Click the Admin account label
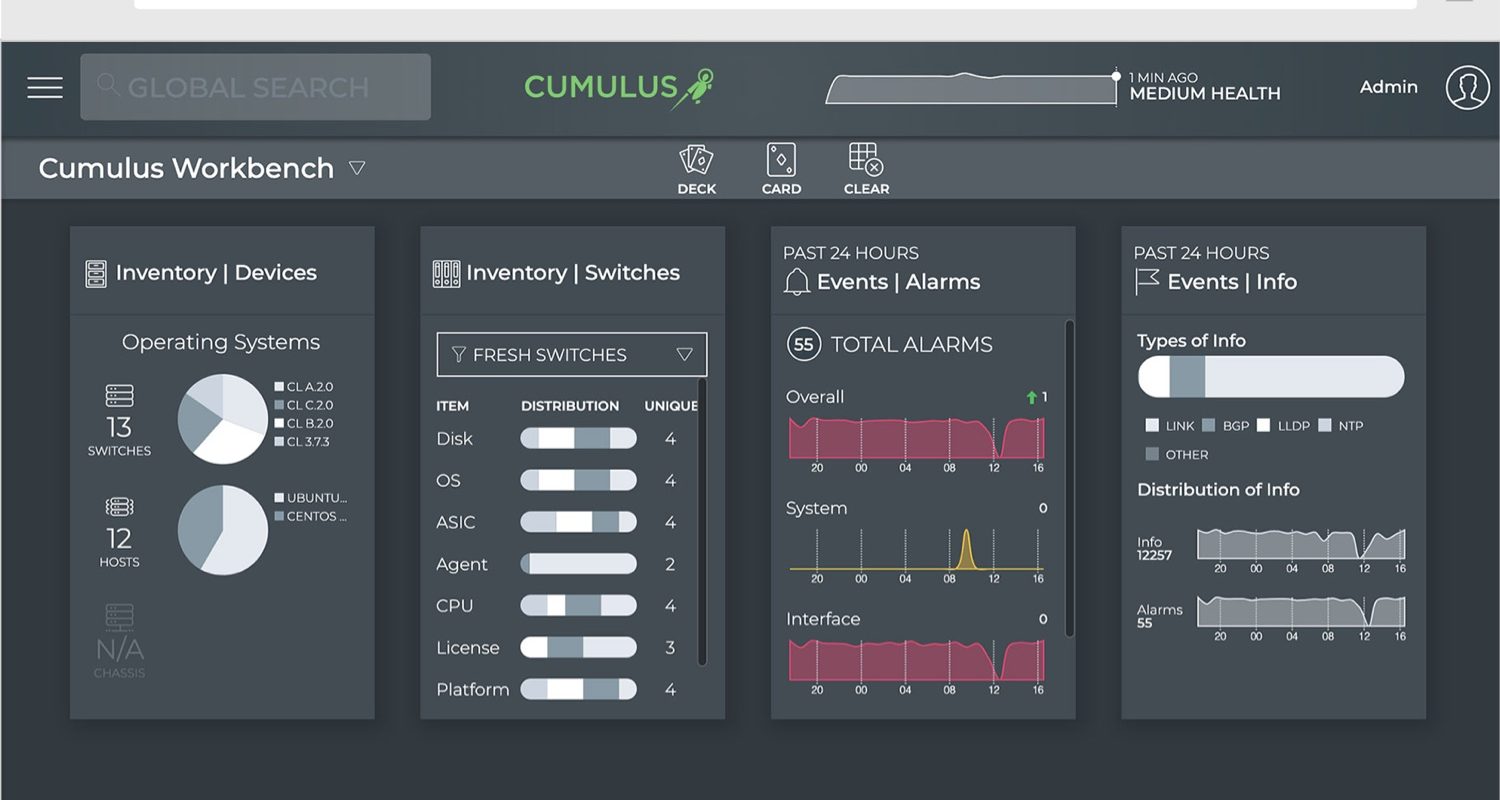The width and height of the screenshot is (1500, 800). pyautogui.click(x=1389, y=87)
